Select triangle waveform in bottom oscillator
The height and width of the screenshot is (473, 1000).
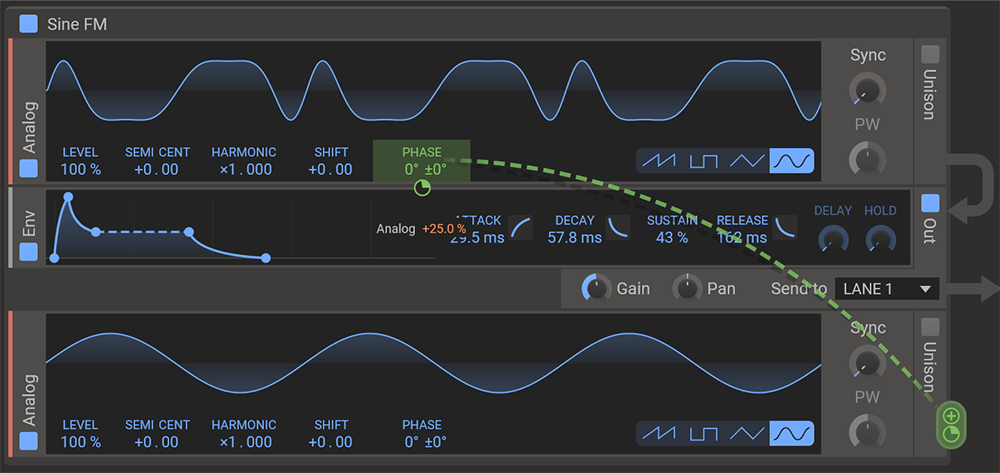coord(747,433)
